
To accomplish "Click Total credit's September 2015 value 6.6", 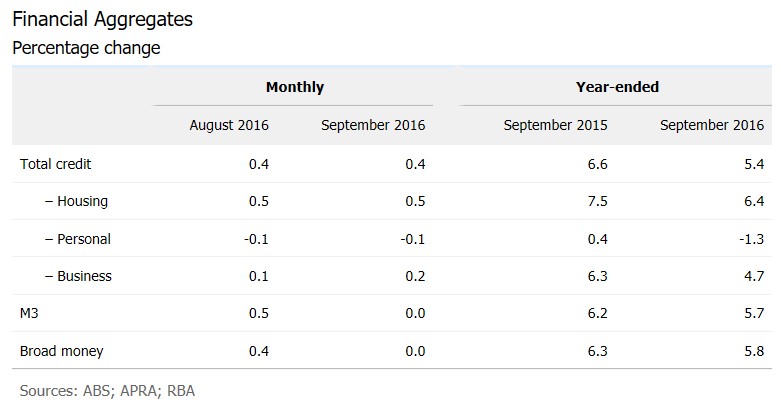I will coord(597,163).
